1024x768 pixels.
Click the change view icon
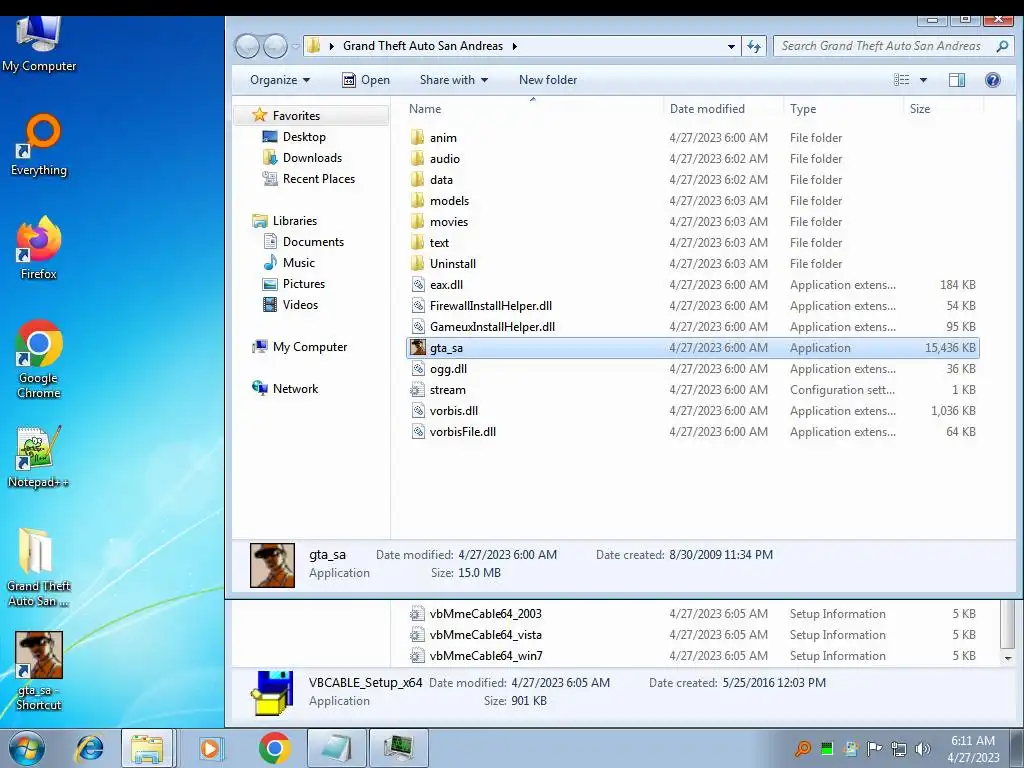point(901,80)
